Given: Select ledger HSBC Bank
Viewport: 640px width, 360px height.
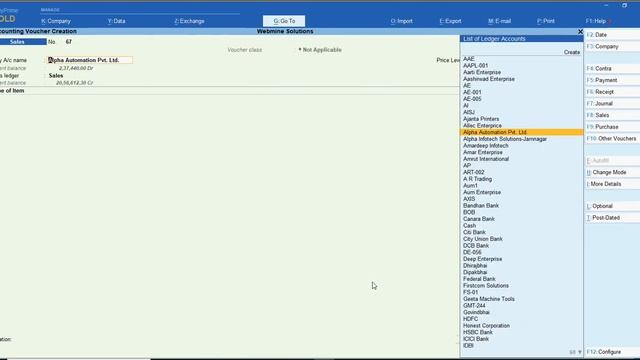Looking at the screenshot, I should (478, 332).
